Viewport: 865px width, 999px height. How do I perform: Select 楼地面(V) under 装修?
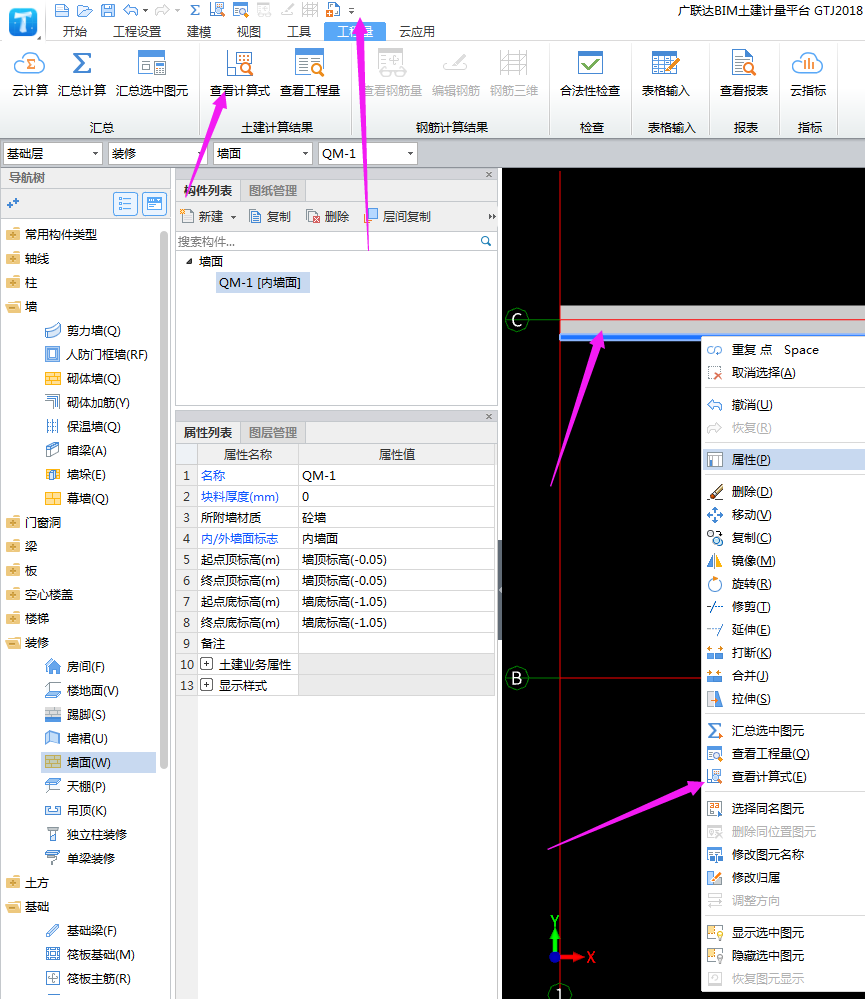[x=92, y=691]
